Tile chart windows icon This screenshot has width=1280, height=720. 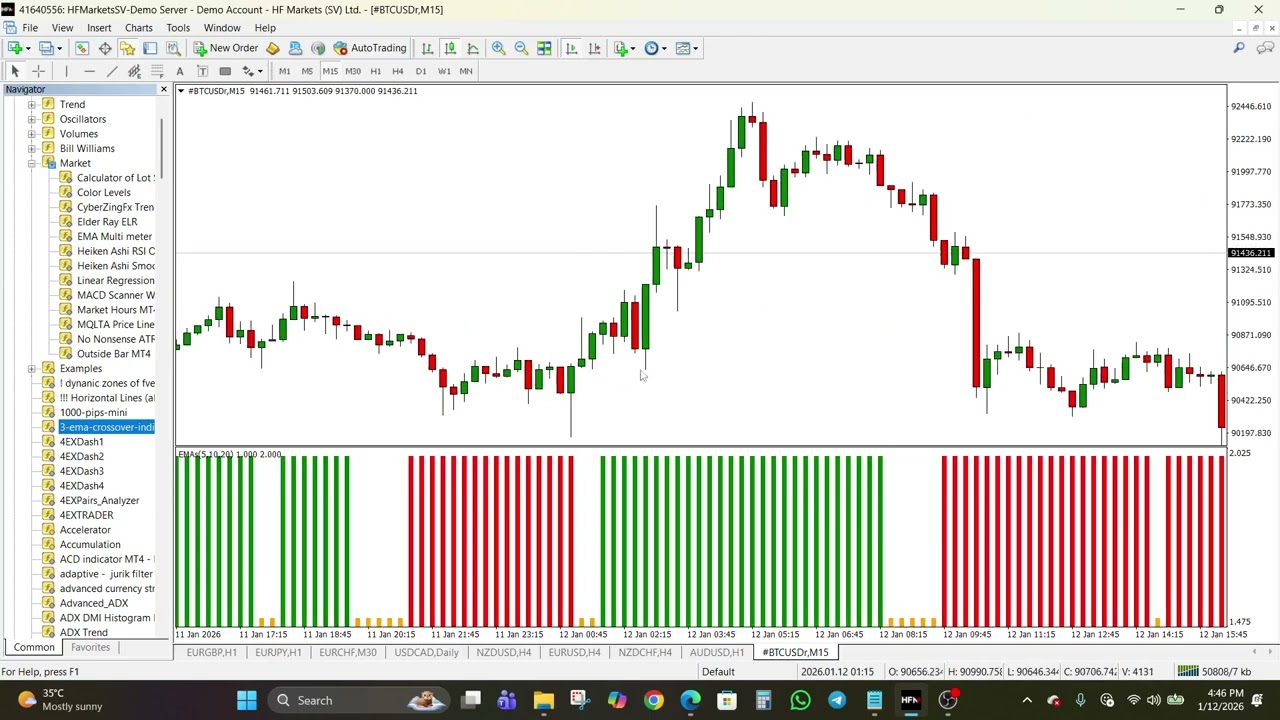544,48
